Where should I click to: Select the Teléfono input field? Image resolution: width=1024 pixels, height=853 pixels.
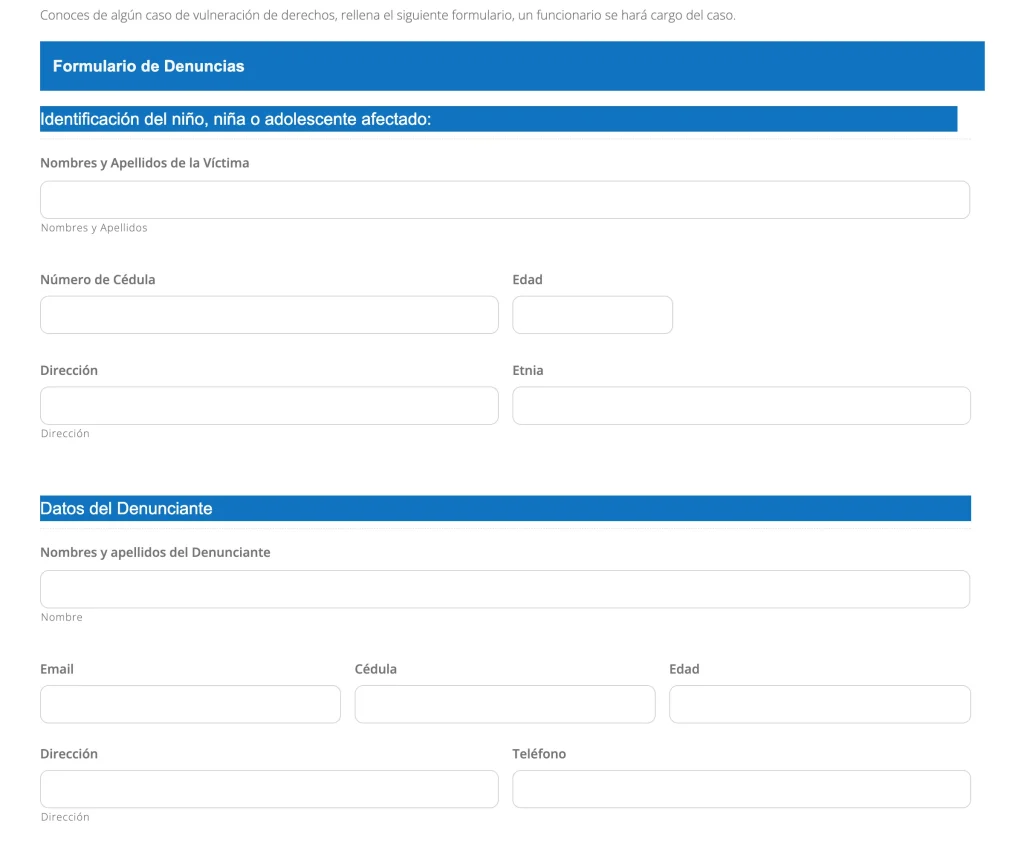[741, 789]
